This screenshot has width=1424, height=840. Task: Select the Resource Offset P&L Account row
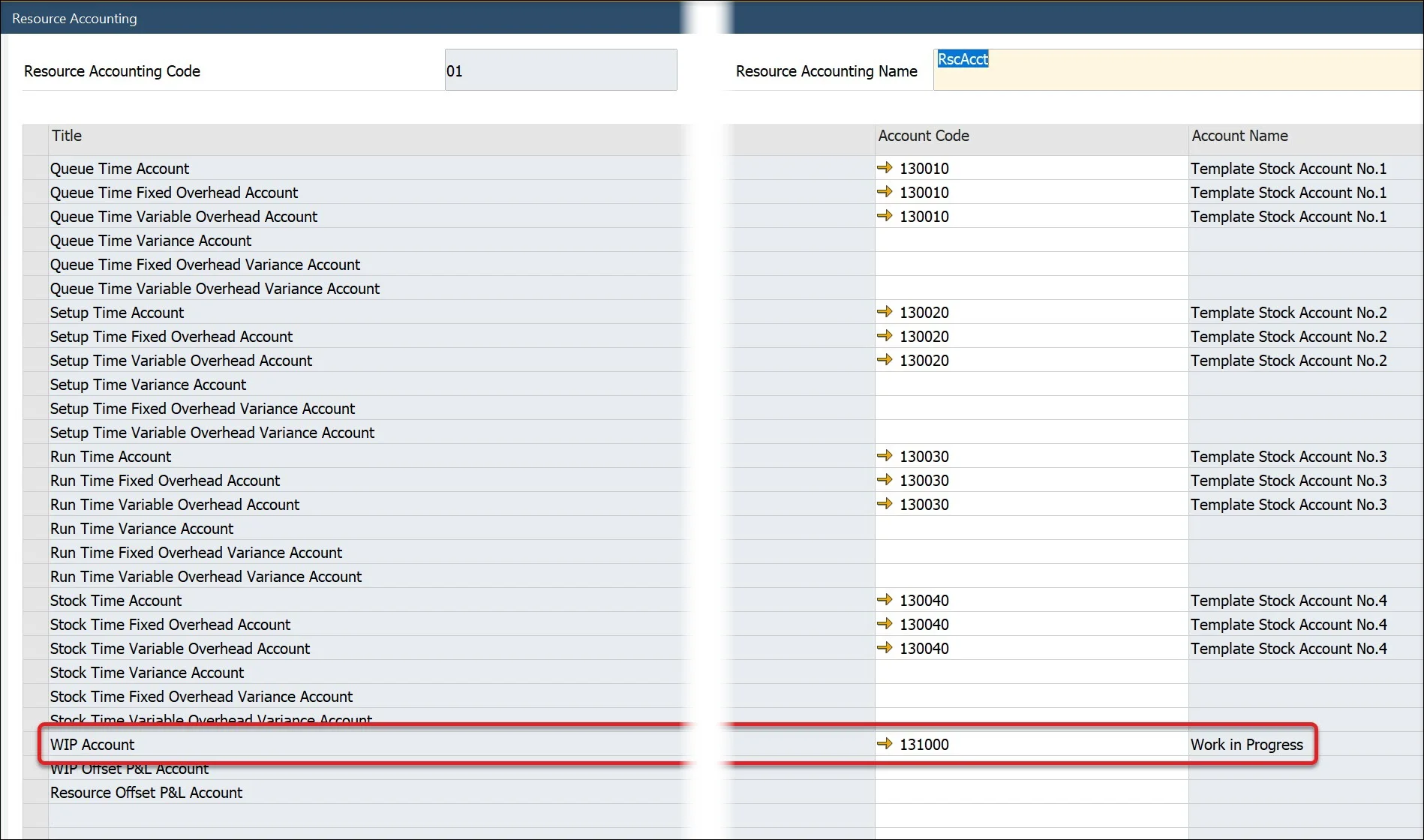146,792
